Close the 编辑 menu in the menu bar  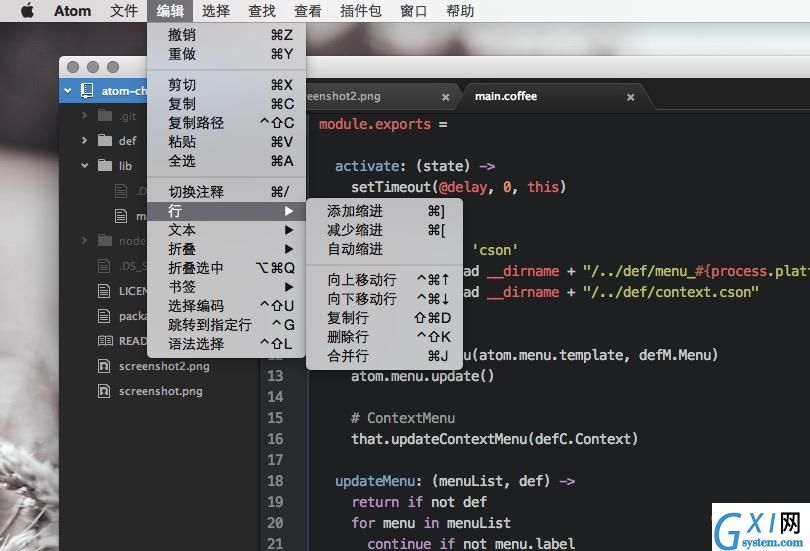tap(169, 11)
